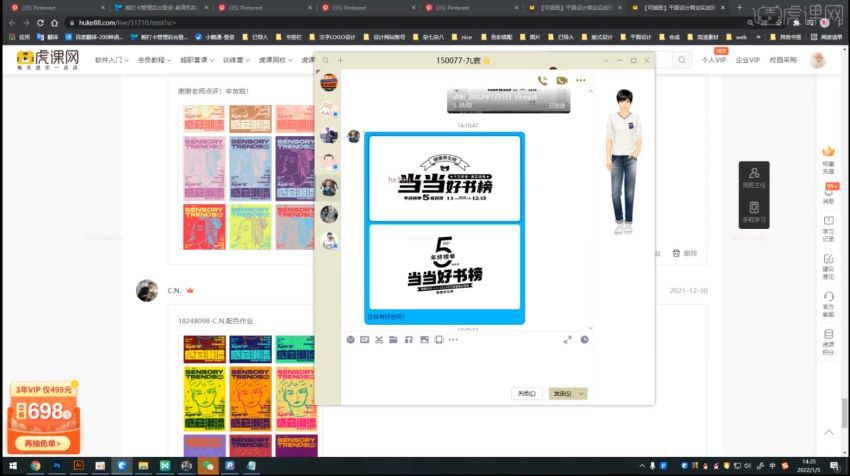Open more chat toolbar options ellipsis
The image size is (850, 476).
click(x=453, y=339)
